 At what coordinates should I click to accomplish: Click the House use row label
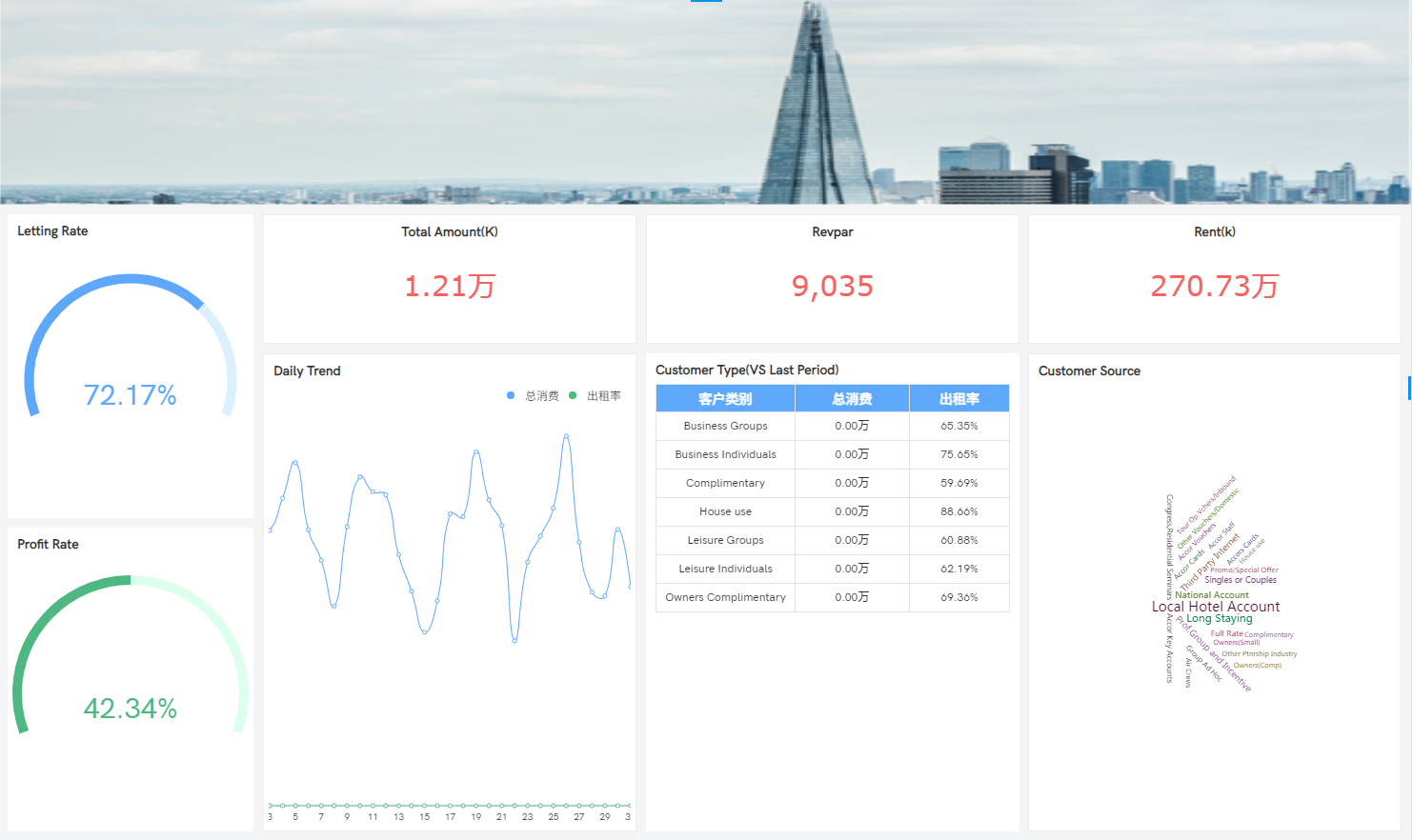click(x=725, y=511)
